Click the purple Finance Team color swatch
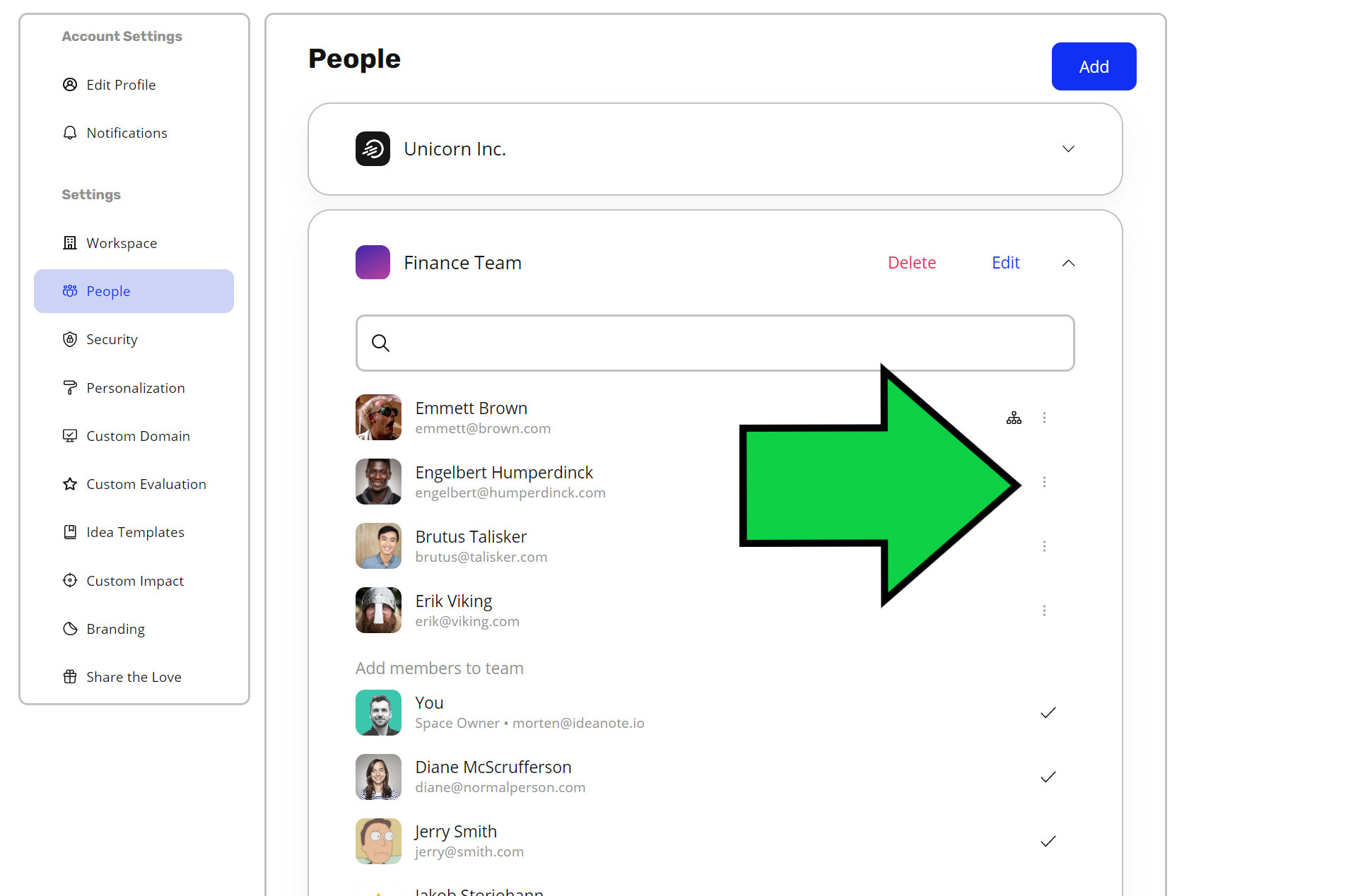The height and width of the screenshot is (896, 1365). [x=373, y=262]
